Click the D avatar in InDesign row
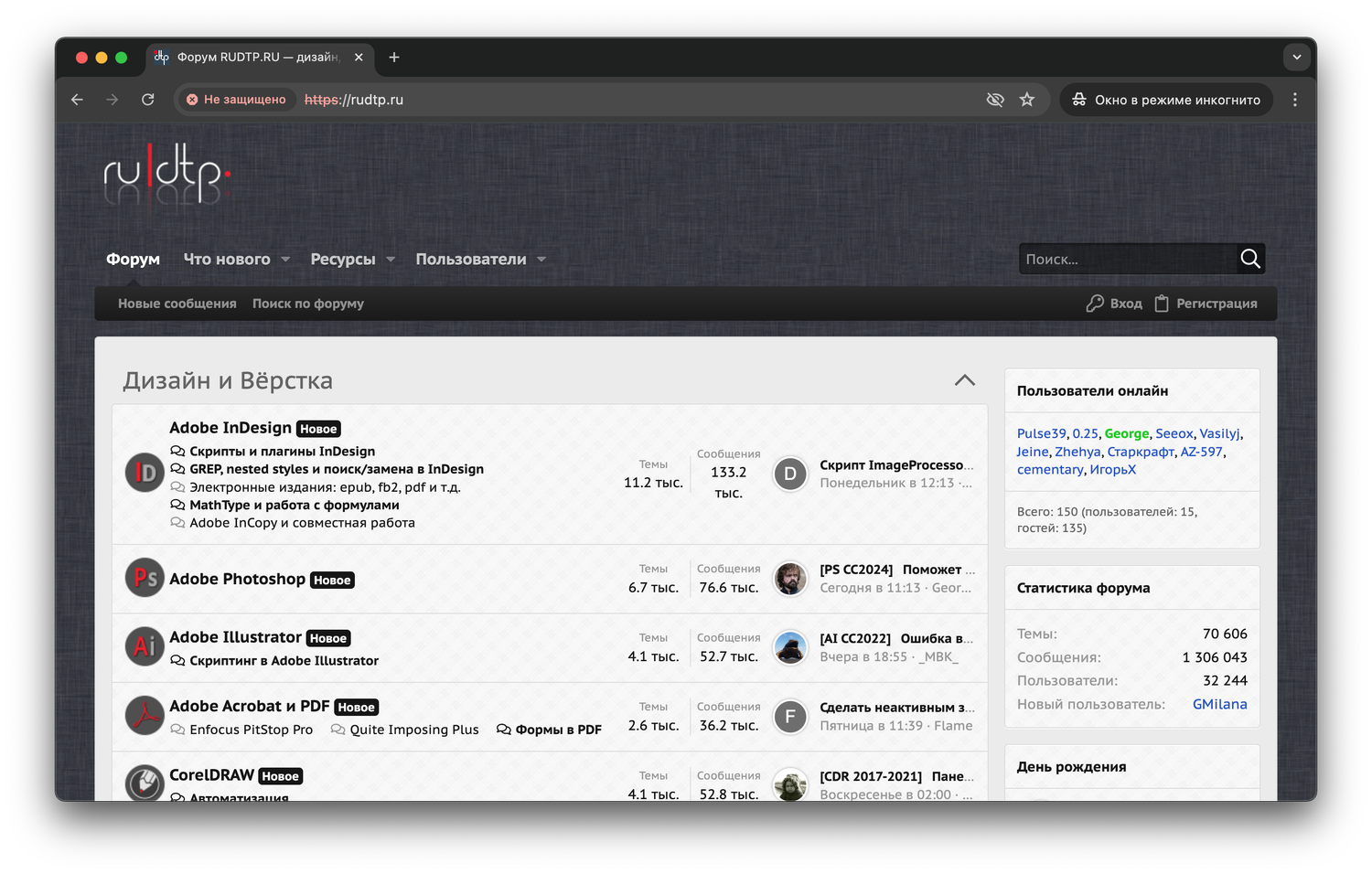The width and height of the screenshot is (1372, 874). click(x=790, y=474)
